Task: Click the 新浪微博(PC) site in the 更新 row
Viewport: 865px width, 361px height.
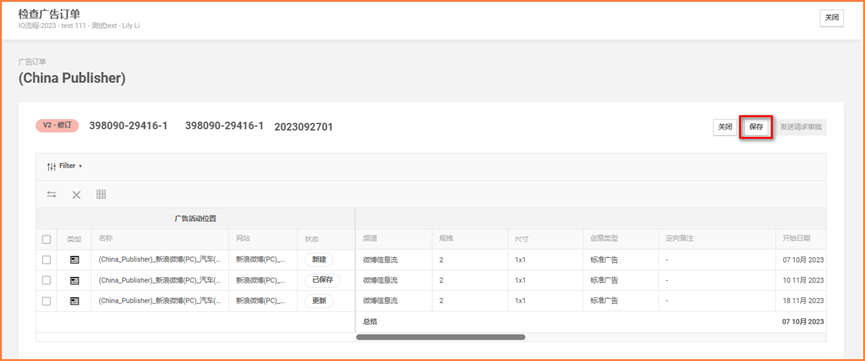Action: [261, 301]
